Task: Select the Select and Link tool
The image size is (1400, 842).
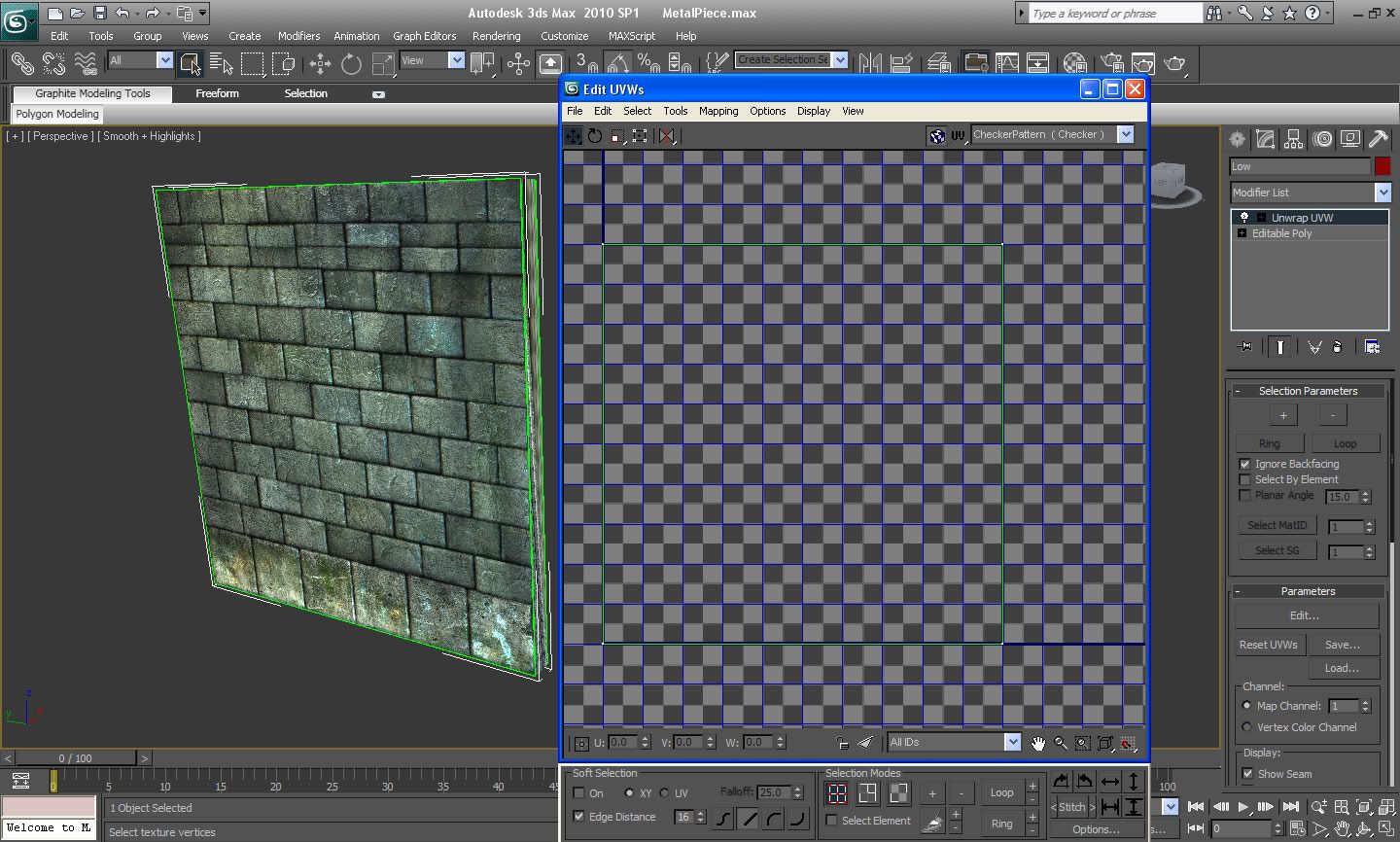Action: pos(21,63)
